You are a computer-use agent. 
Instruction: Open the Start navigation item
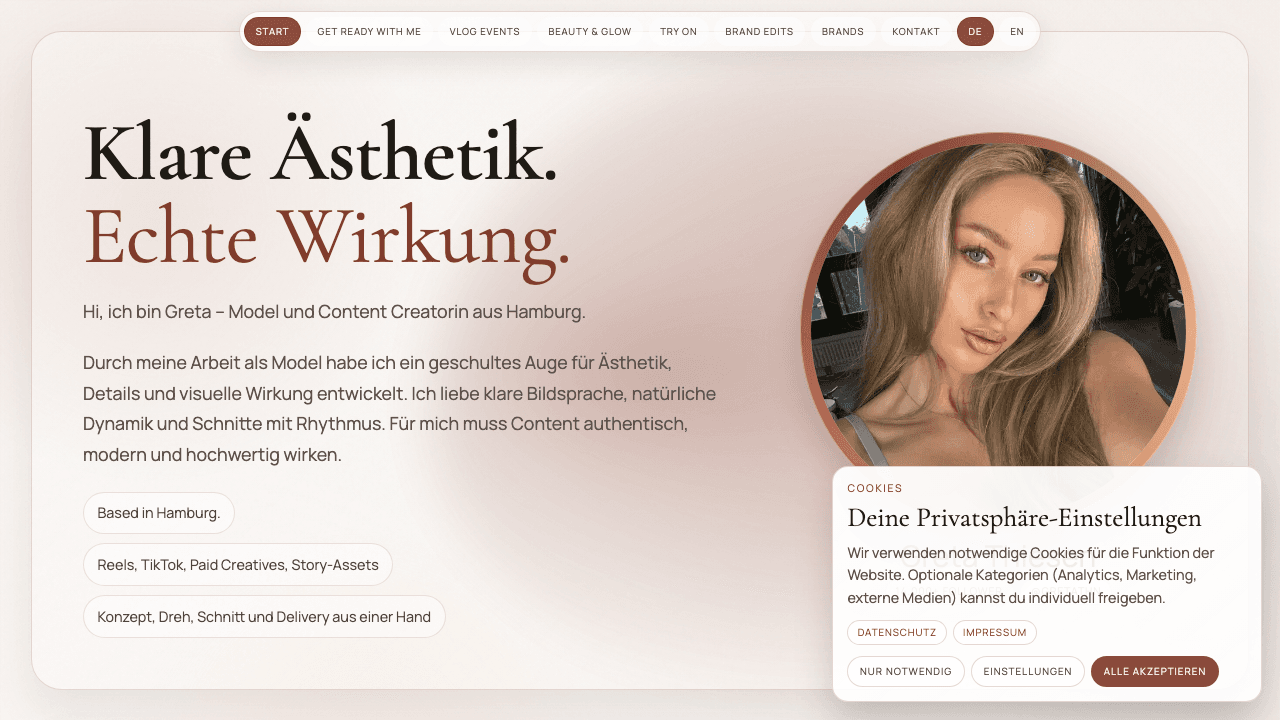tap(272, 32)
